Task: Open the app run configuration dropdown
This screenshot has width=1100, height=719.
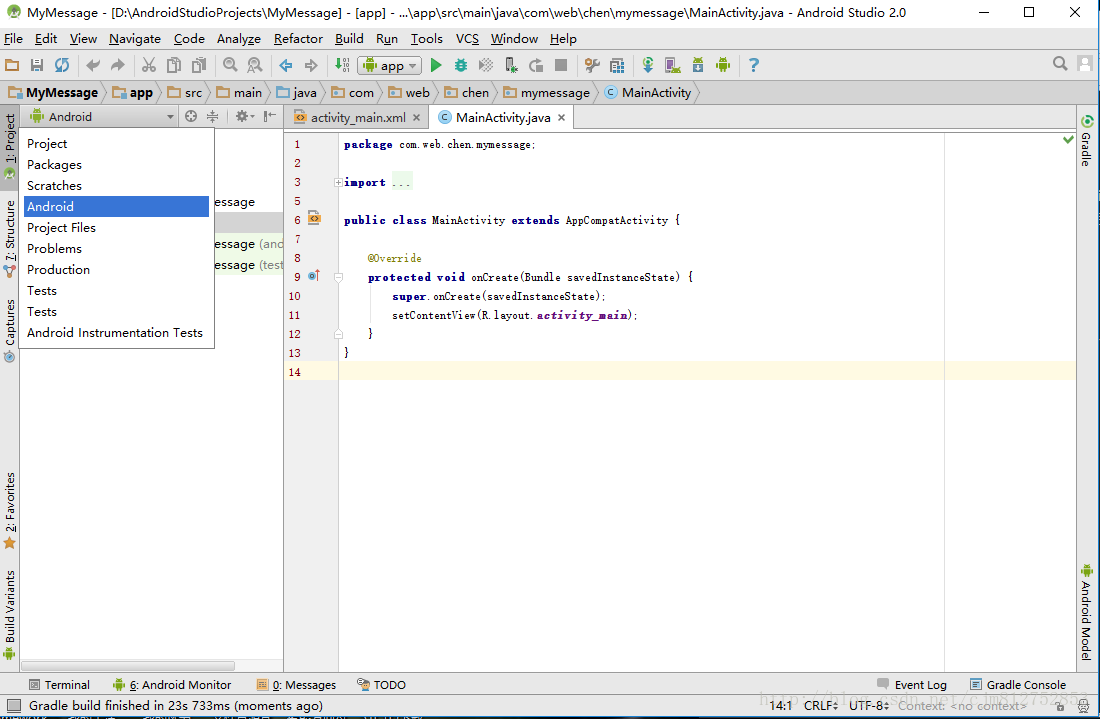Action: [389, 65]
